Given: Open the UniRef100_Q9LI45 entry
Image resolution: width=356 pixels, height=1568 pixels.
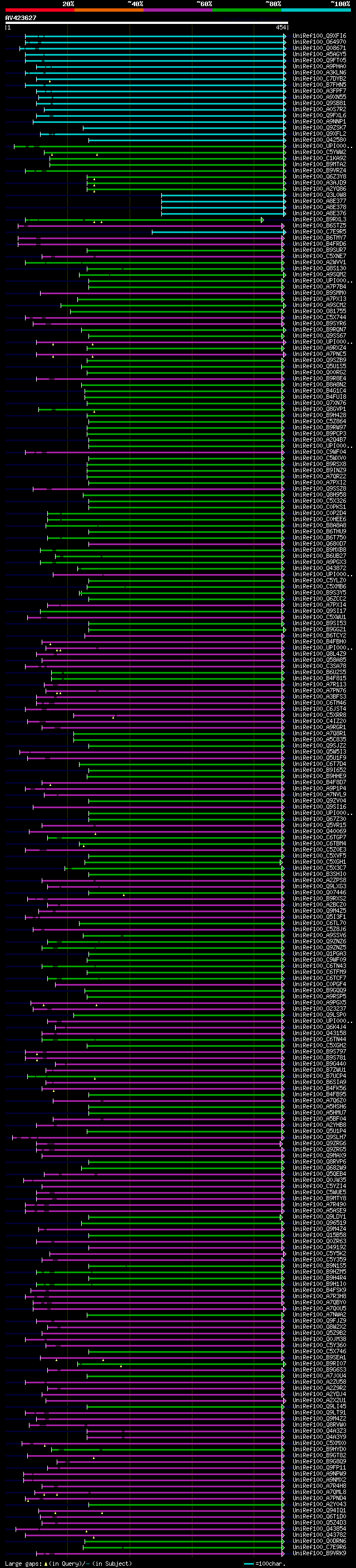Looking at the screenshot, I should point(319,1406).
